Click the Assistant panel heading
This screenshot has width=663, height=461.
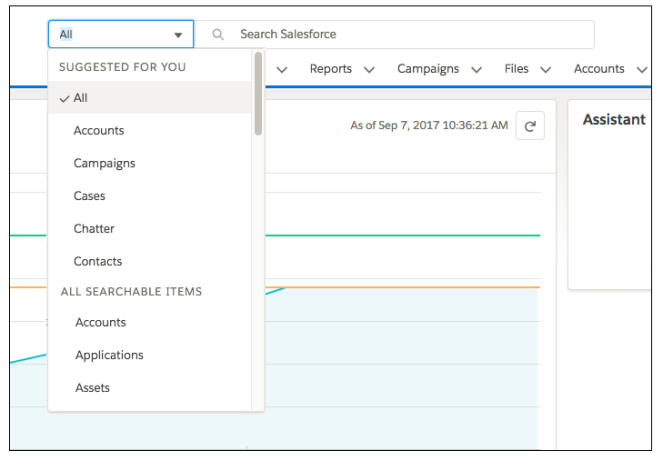(x=614, y=120)
